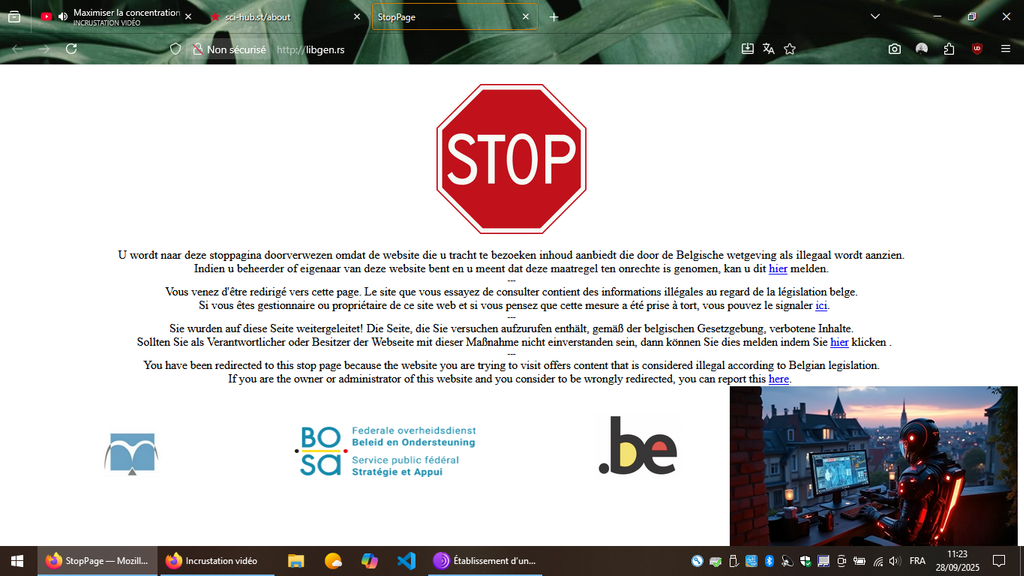Close the StopPage tab

(x=526, y=17)
